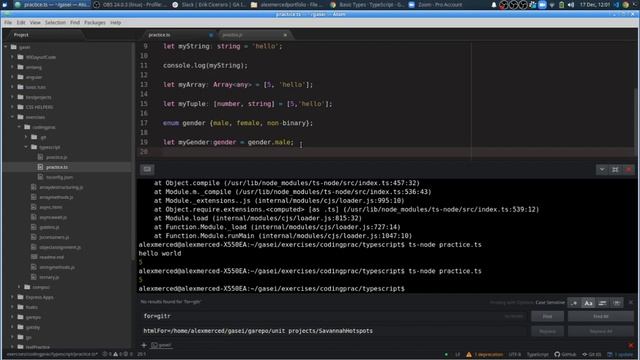
Task: Open the View menu
Action: tap(35, 22)
